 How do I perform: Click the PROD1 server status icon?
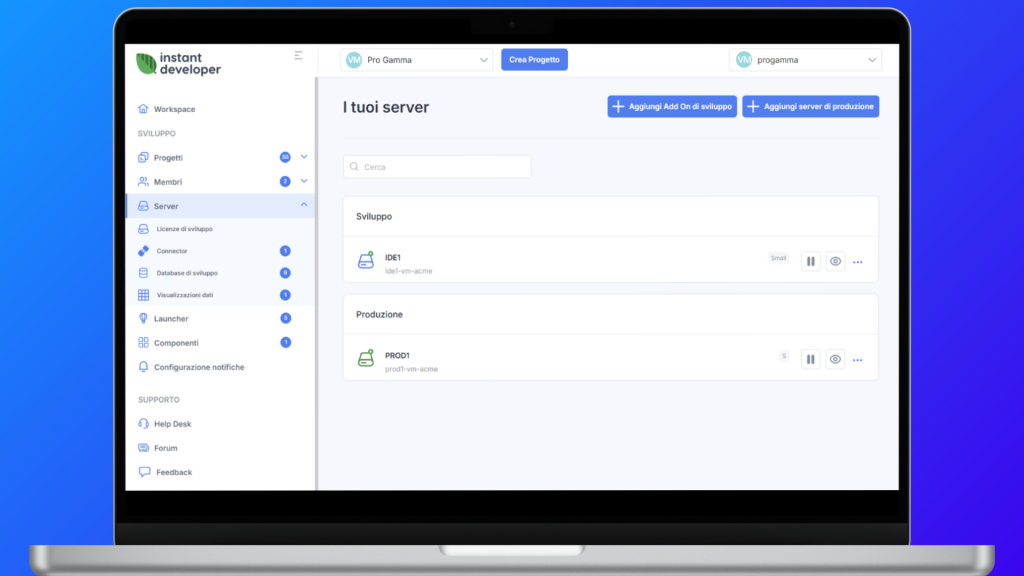point(366,358)
